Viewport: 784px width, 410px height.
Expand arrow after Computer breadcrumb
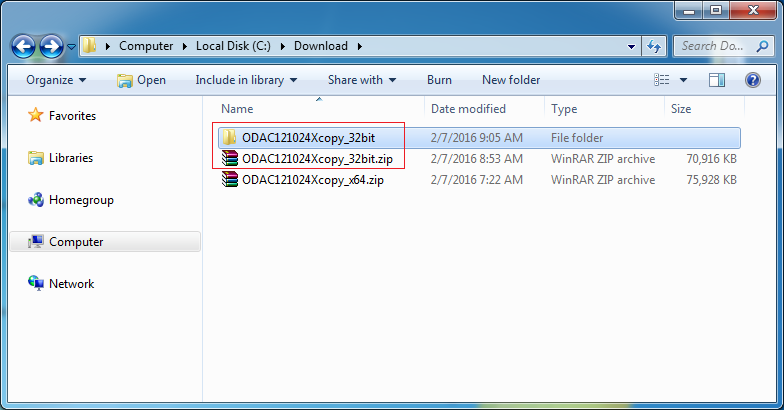[x=184, y=46]
